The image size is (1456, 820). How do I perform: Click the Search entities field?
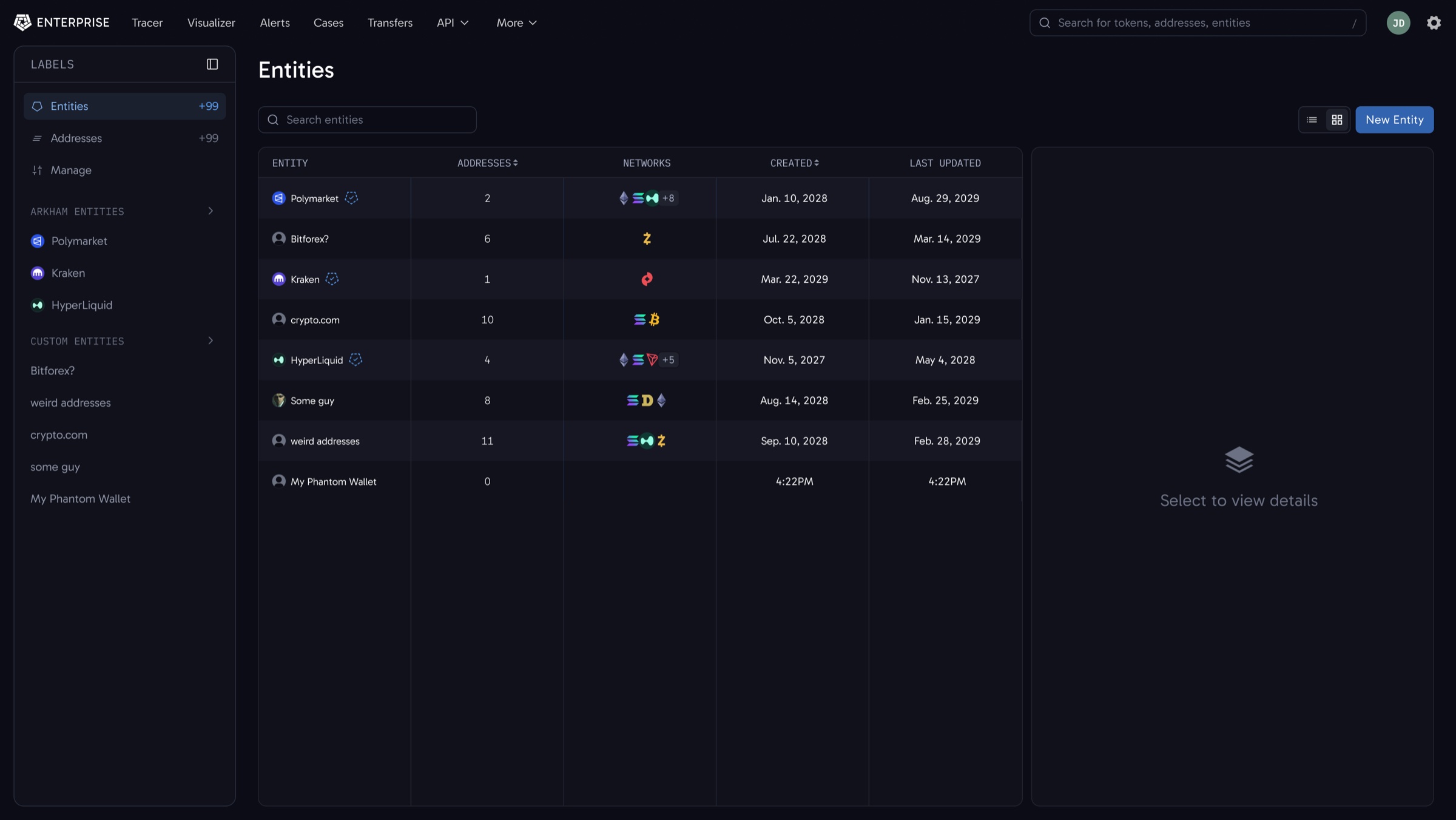tap(367, 120)
